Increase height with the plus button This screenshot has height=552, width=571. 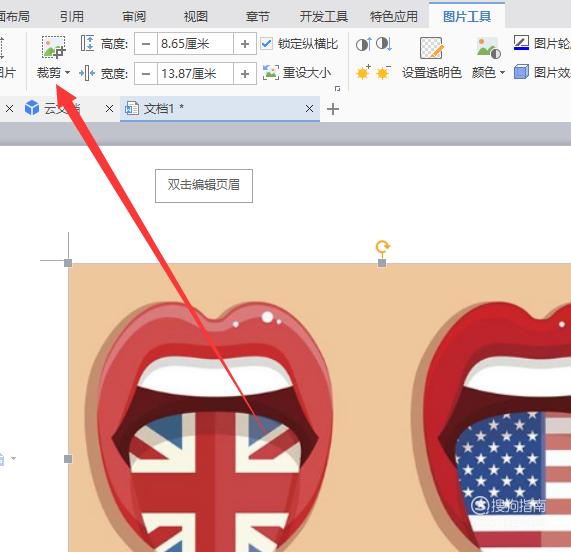(245, 44)
